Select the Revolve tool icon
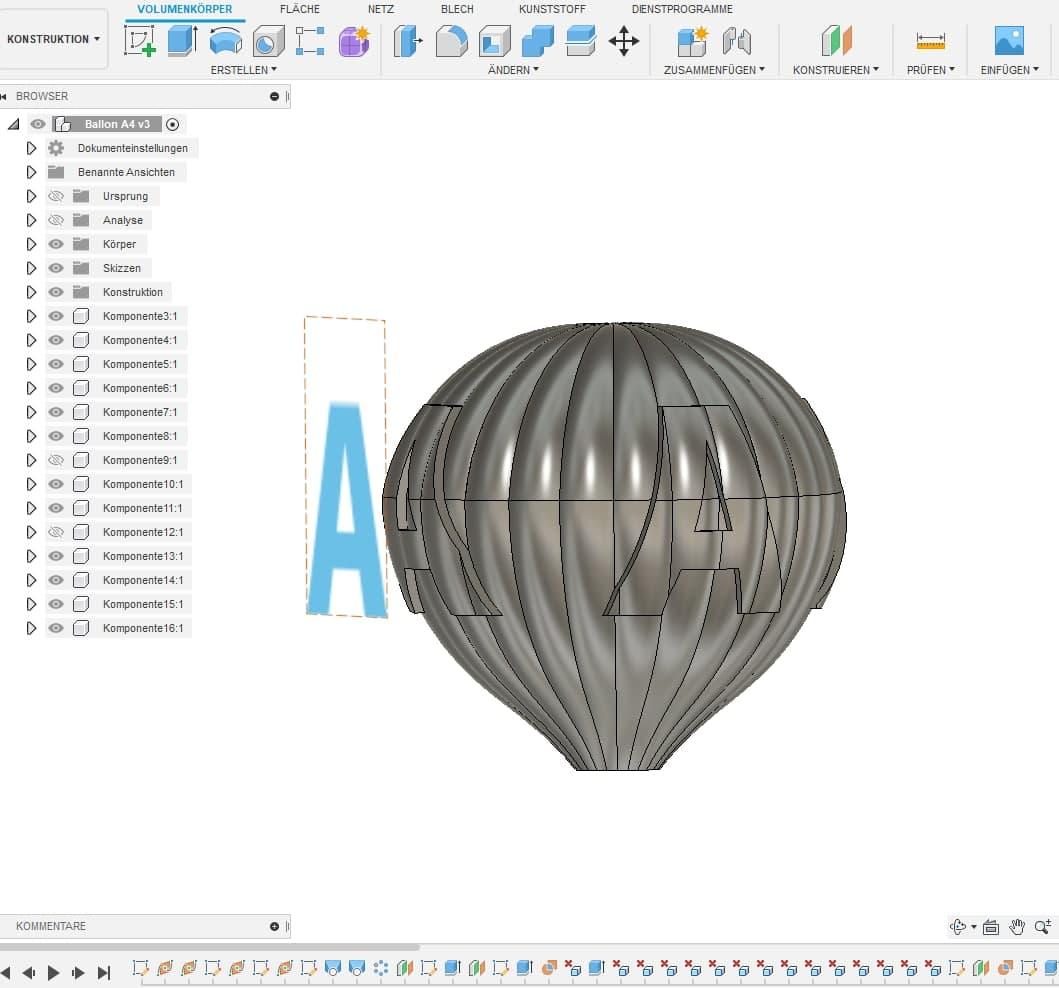The width and height of the screenshot is (1059, 988). (x=226, y=41)
